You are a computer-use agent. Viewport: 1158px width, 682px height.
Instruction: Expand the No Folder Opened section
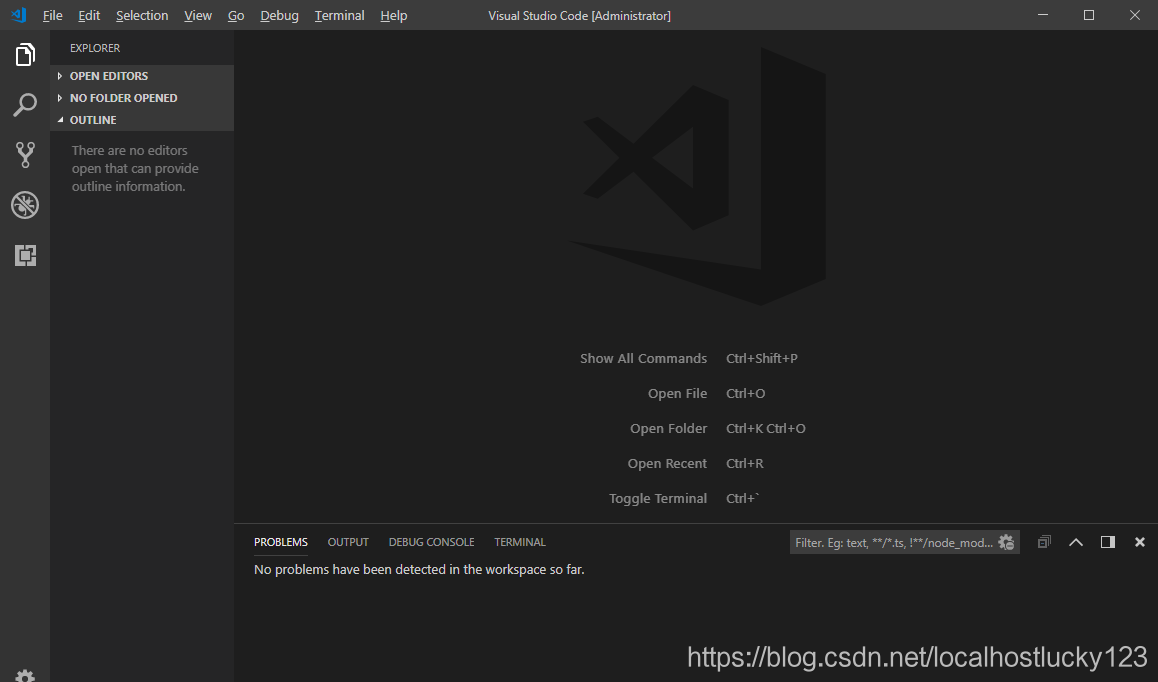click(x=142, y=98)
